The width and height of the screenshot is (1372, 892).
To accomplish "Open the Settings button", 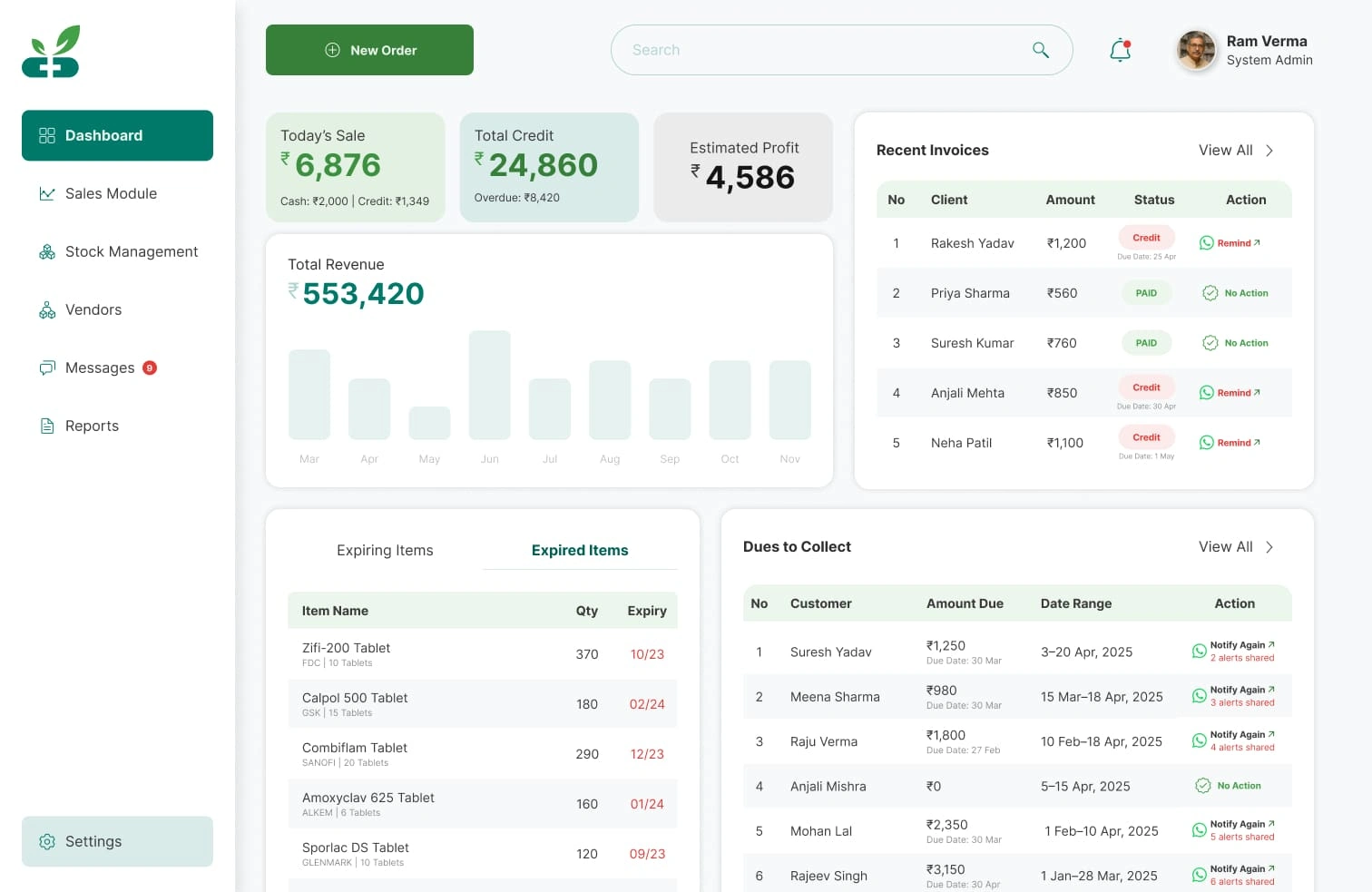I will coord(117,841).
